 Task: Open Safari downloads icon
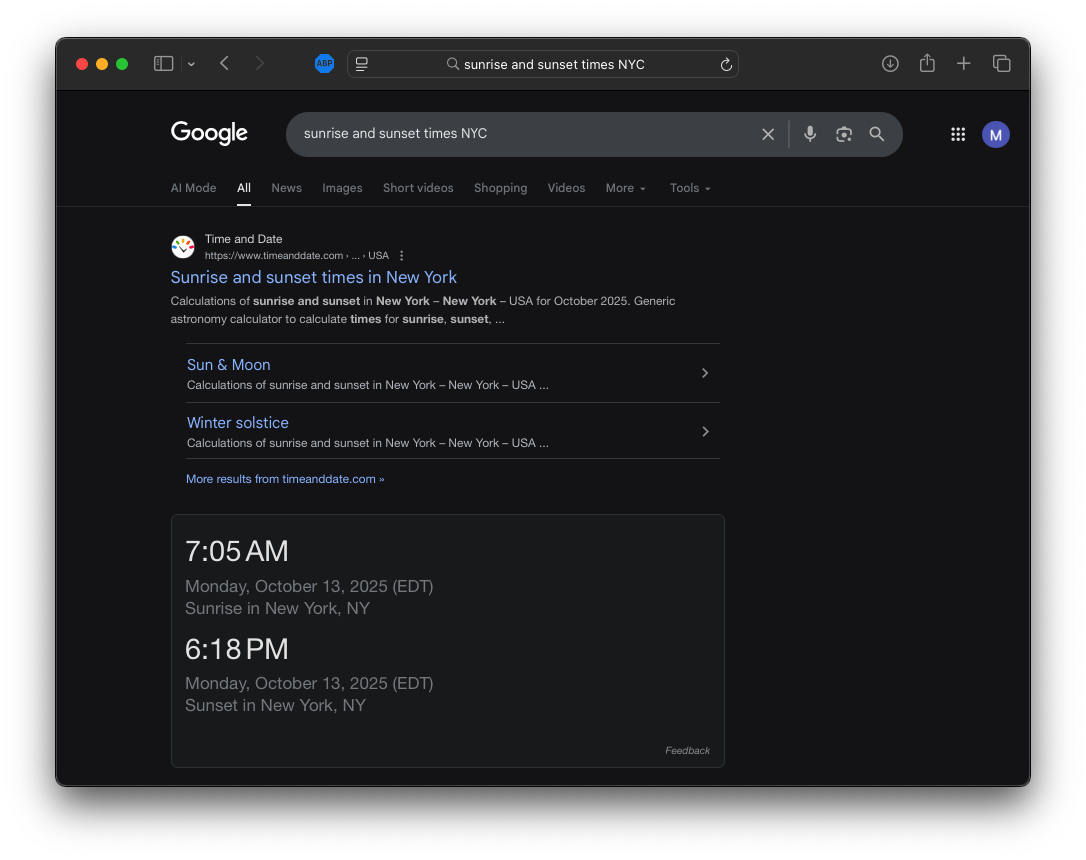point(890,64)
